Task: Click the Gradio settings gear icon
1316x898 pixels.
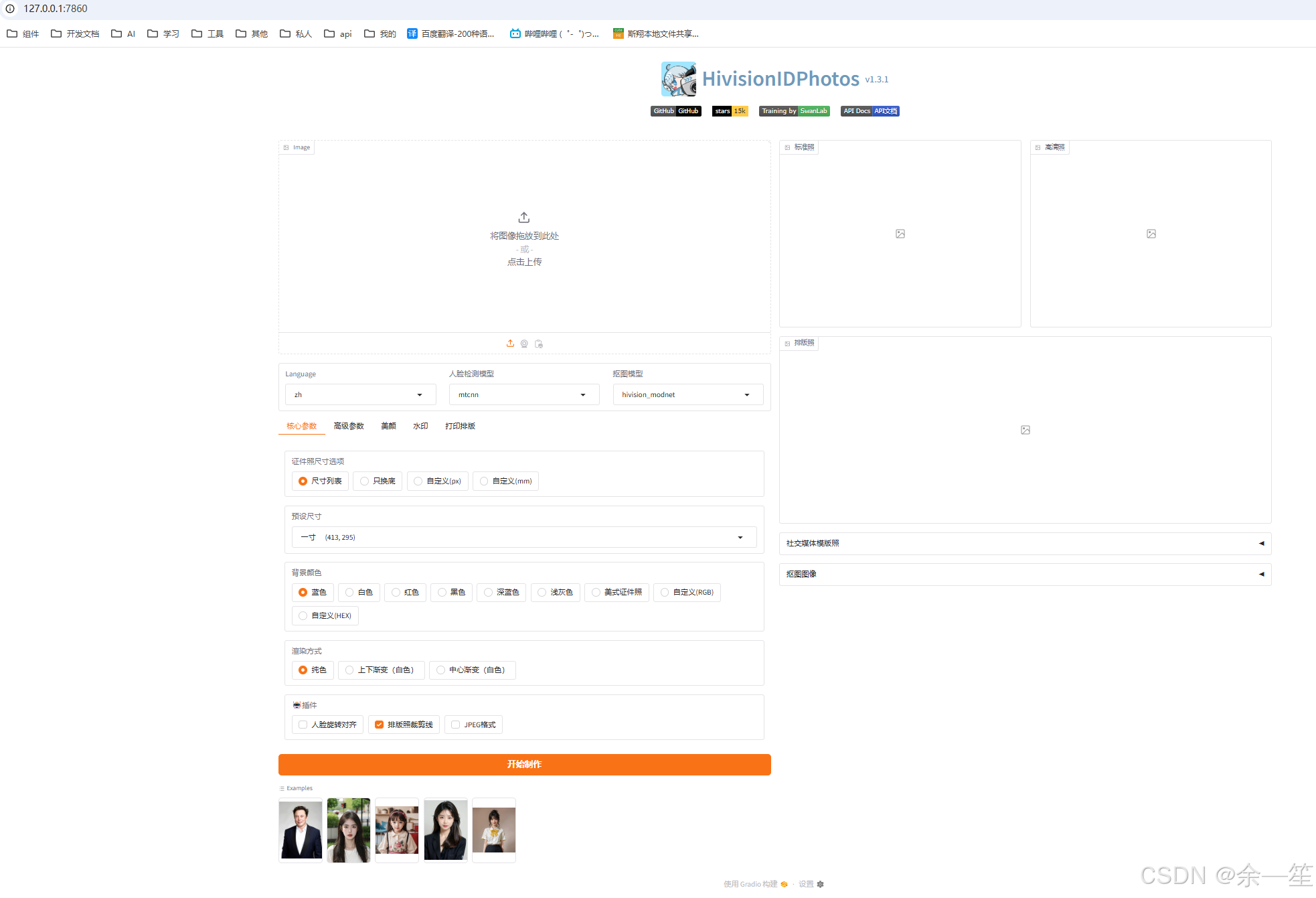Action: click(821, 884)
